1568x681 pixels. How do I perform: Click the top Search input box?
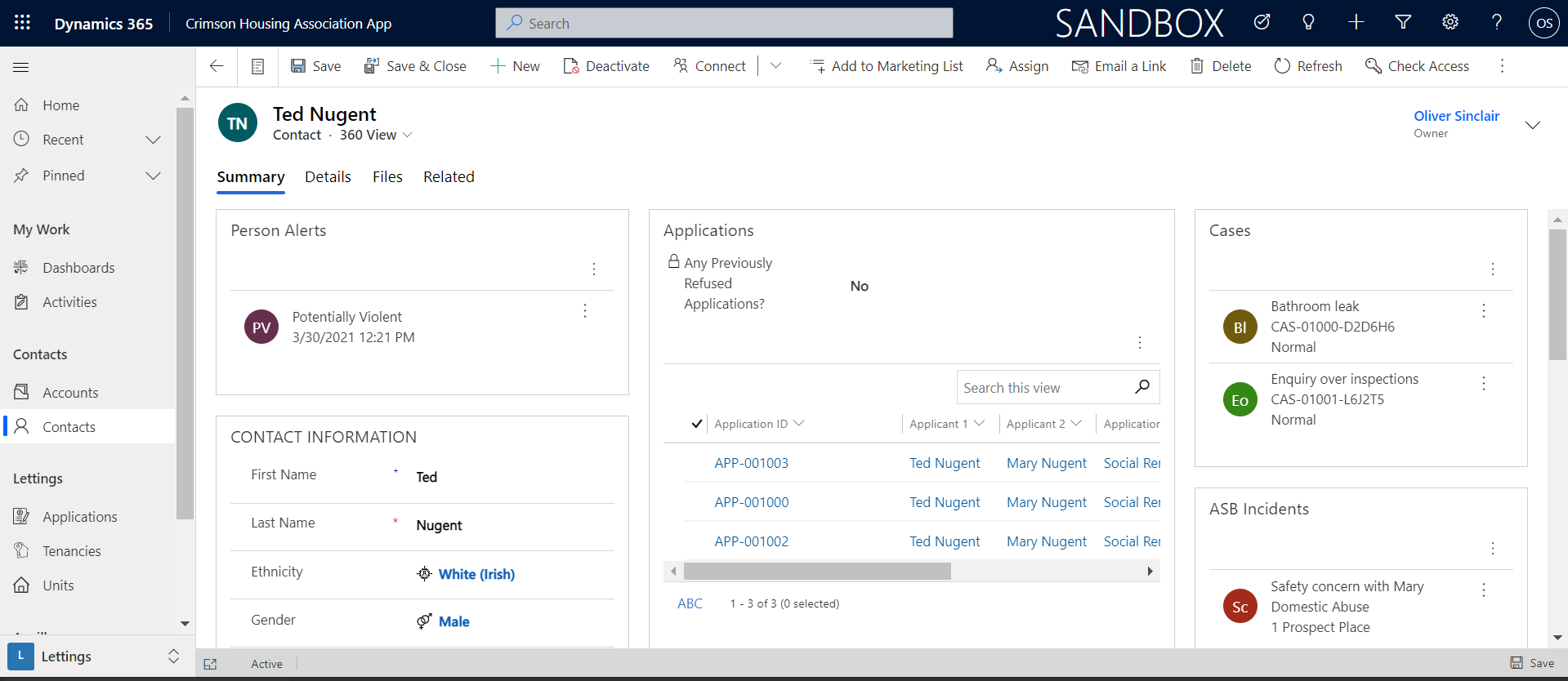724,24
